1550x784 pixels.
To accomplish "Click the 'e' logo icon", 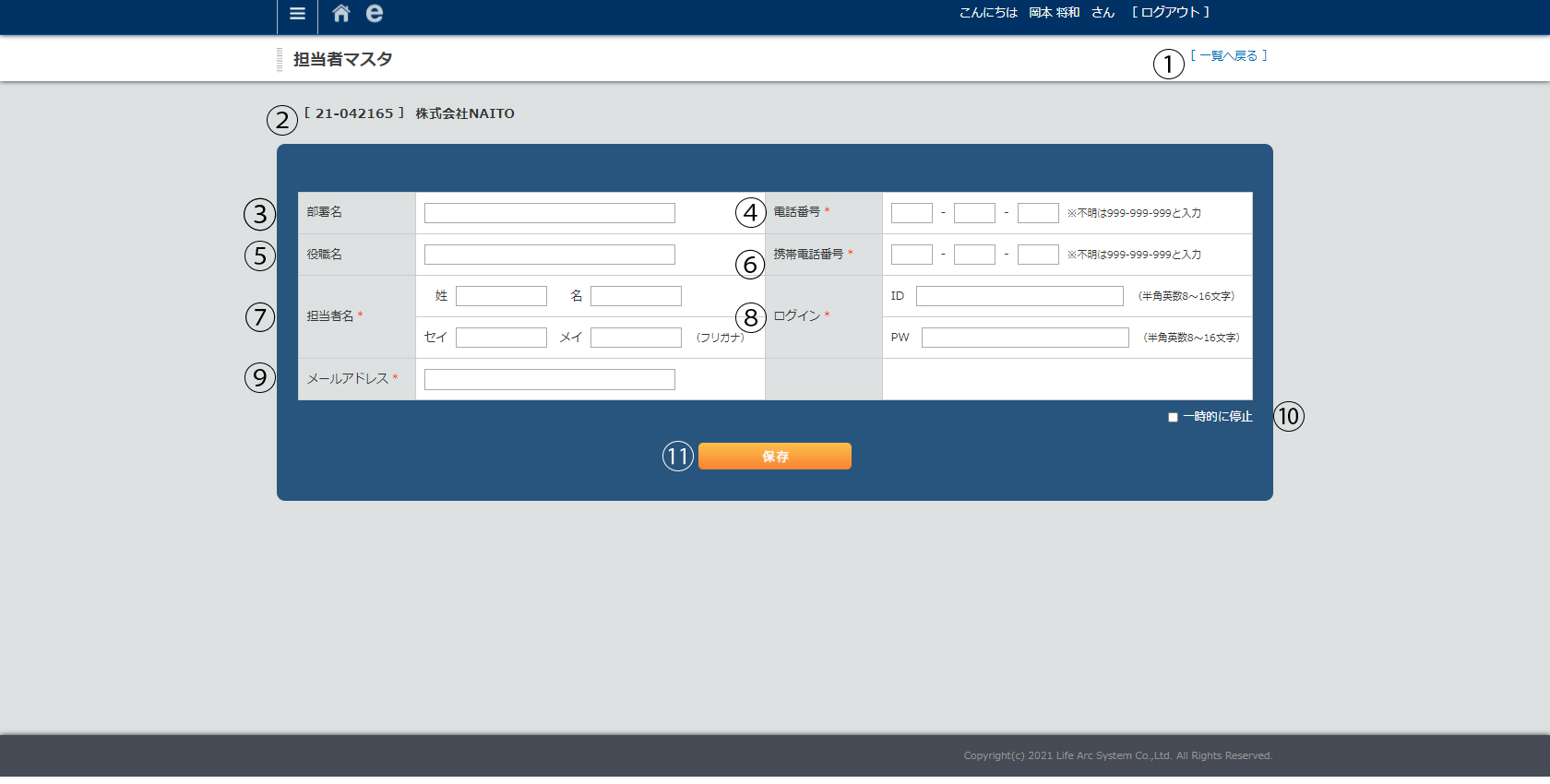I will 374,14.
